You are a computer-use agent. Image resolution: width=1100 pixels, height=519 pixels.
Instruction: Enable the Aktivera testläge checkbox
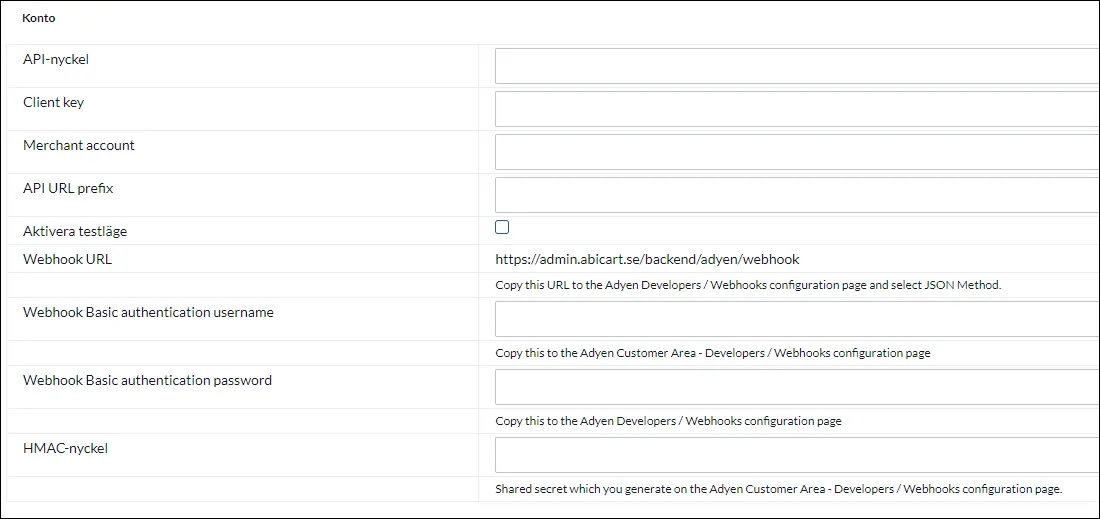click(x=502, y=227)
